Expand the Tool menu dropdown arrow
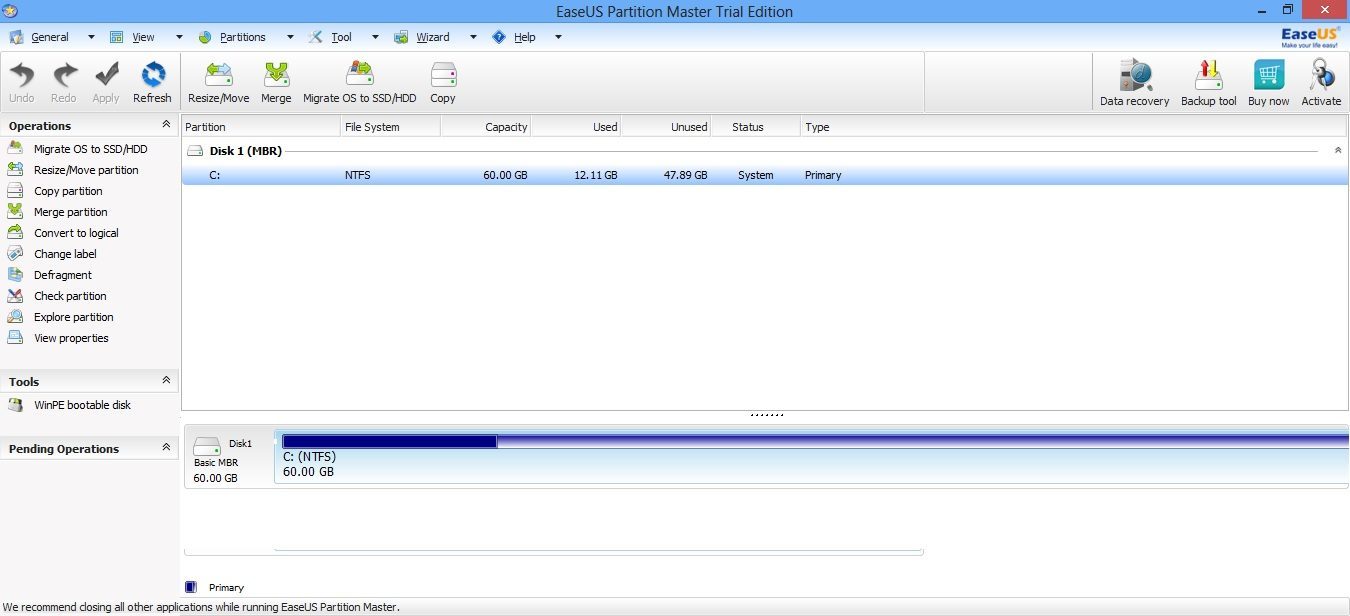Viewport: 1350px width, 616px height. tap(376, 37)
